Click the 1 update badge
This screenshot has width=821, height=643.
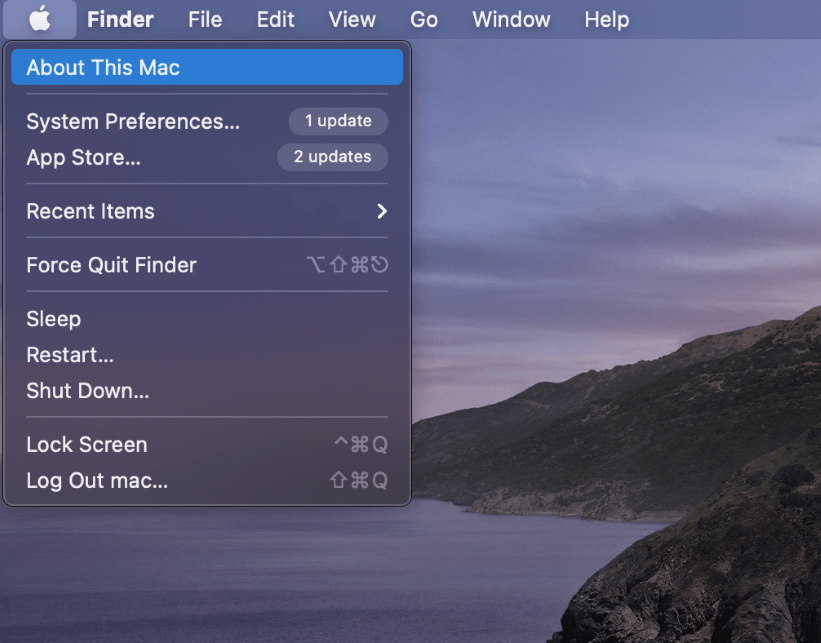coord(338,121)
